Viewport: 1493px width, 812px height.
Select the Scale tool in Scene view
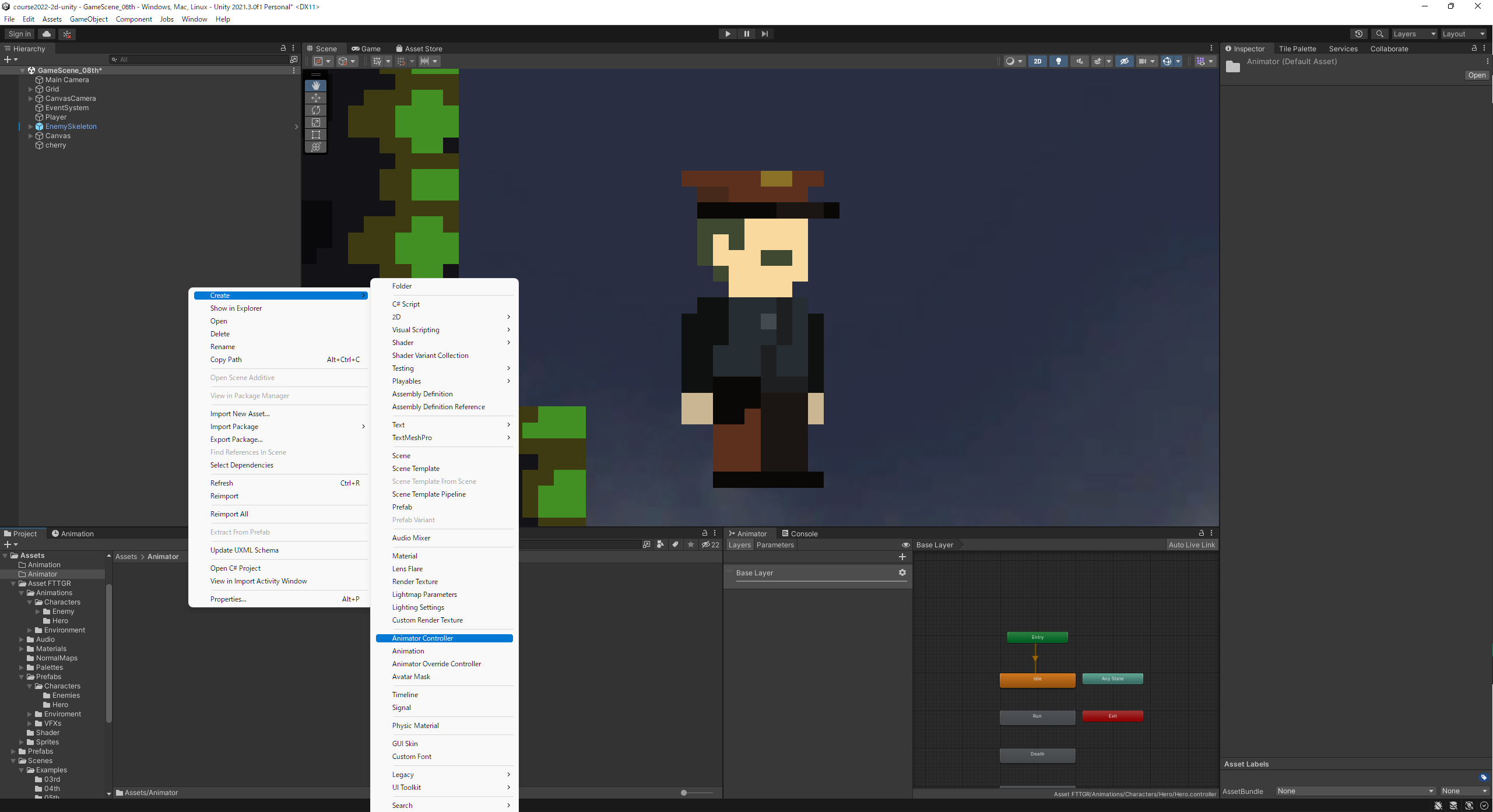point(315,122)
